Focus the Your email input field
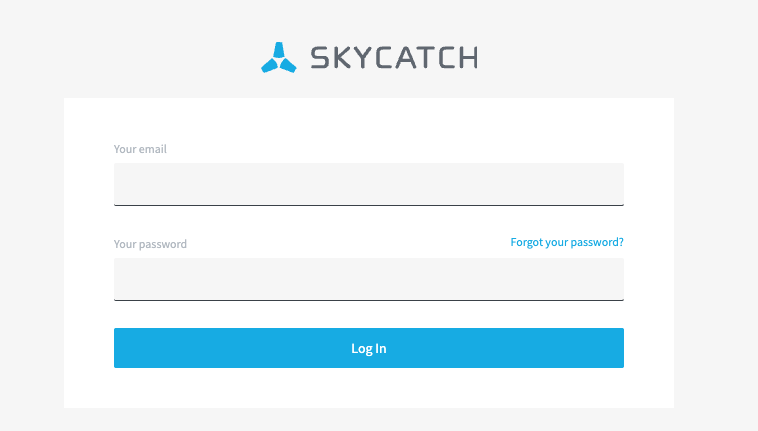The height and width of the screenshot is (431, 758). pos(368,184)
